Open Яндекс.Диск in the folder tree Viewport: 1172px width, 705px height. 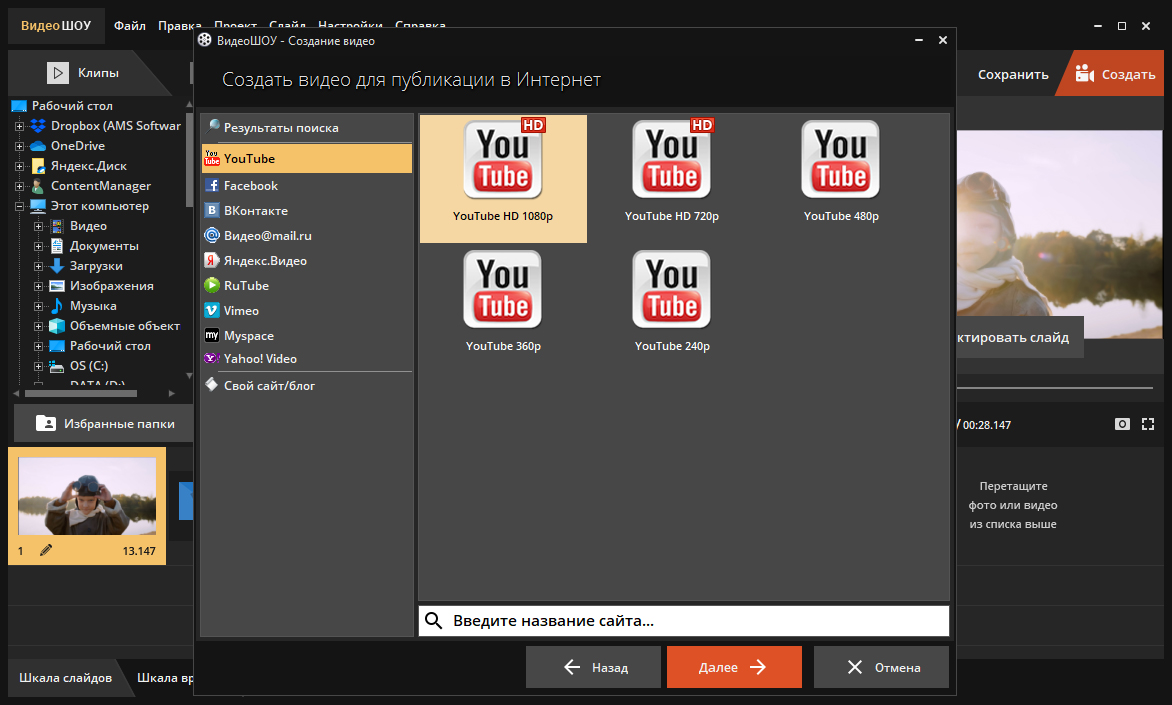coord(88,166)
